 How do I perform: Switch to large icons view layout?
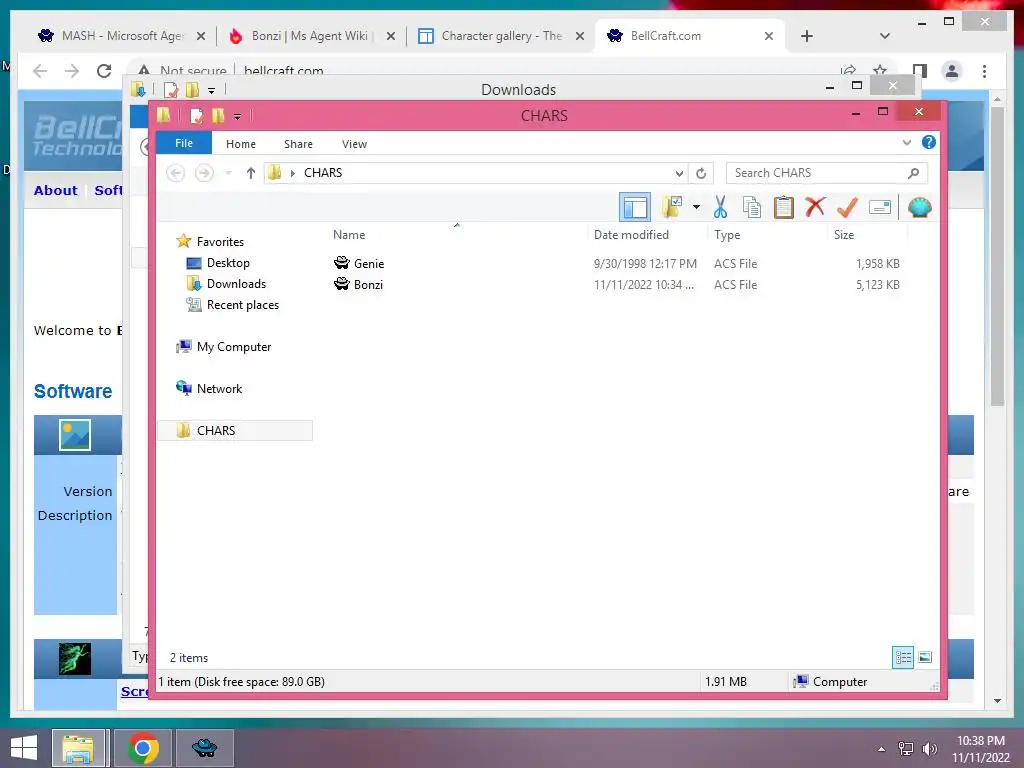[925, 657]
